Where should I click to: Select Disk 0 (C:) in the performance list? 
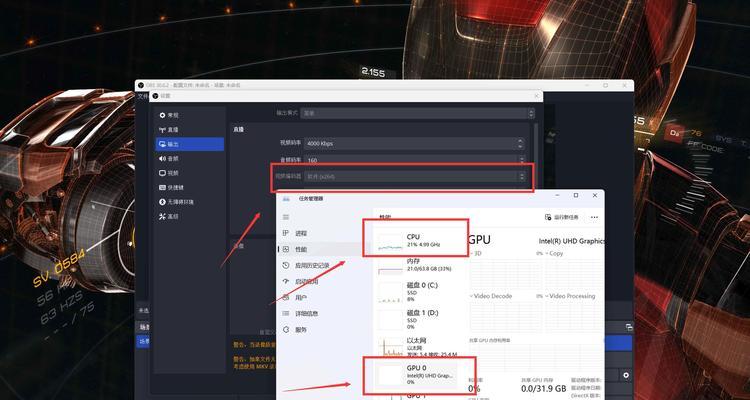click(x=417, y=292)
